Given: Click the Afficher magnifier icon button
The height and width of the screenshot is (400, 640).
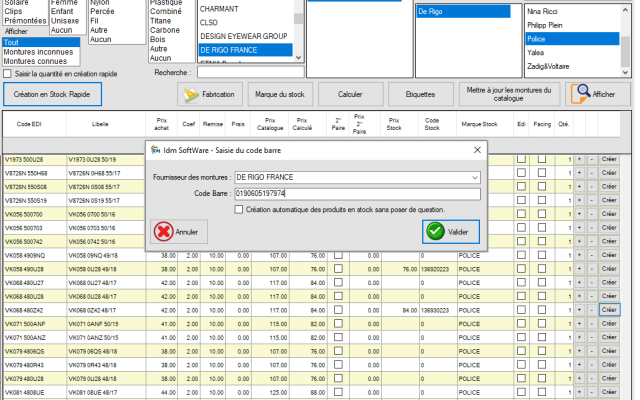Looking at the screenshot, I should pos(598,94).
